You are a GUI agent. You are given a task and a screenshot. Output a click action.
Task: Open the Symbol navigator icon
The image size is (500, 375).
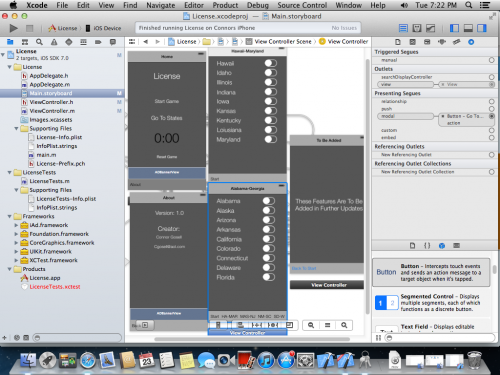click(25, 42)
